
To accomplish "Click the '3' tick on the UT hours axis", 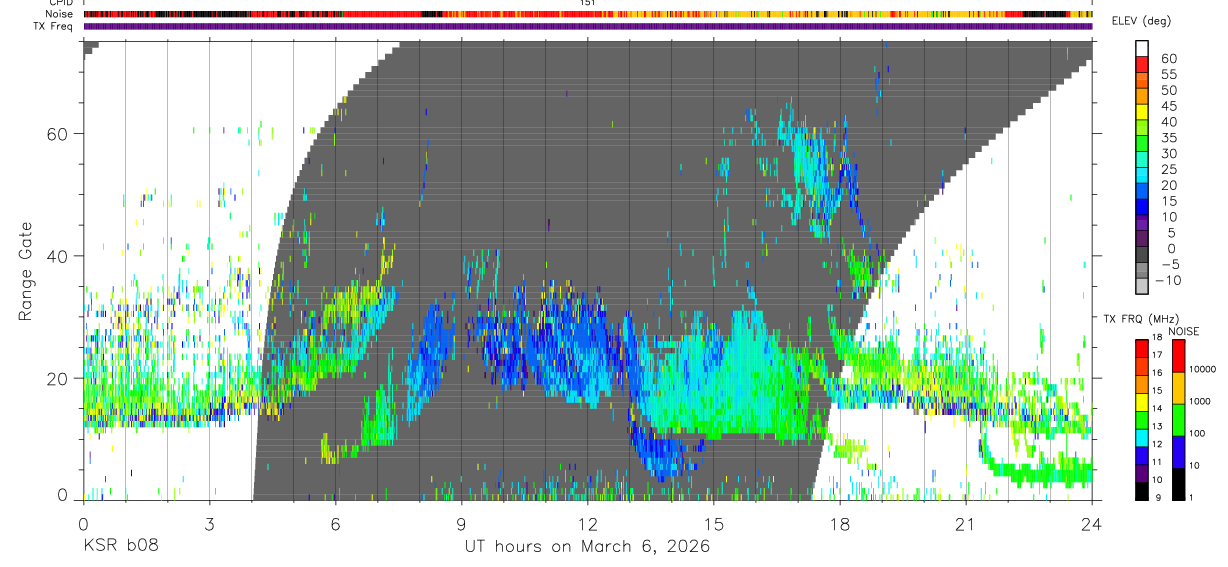I will click(209, 524).
